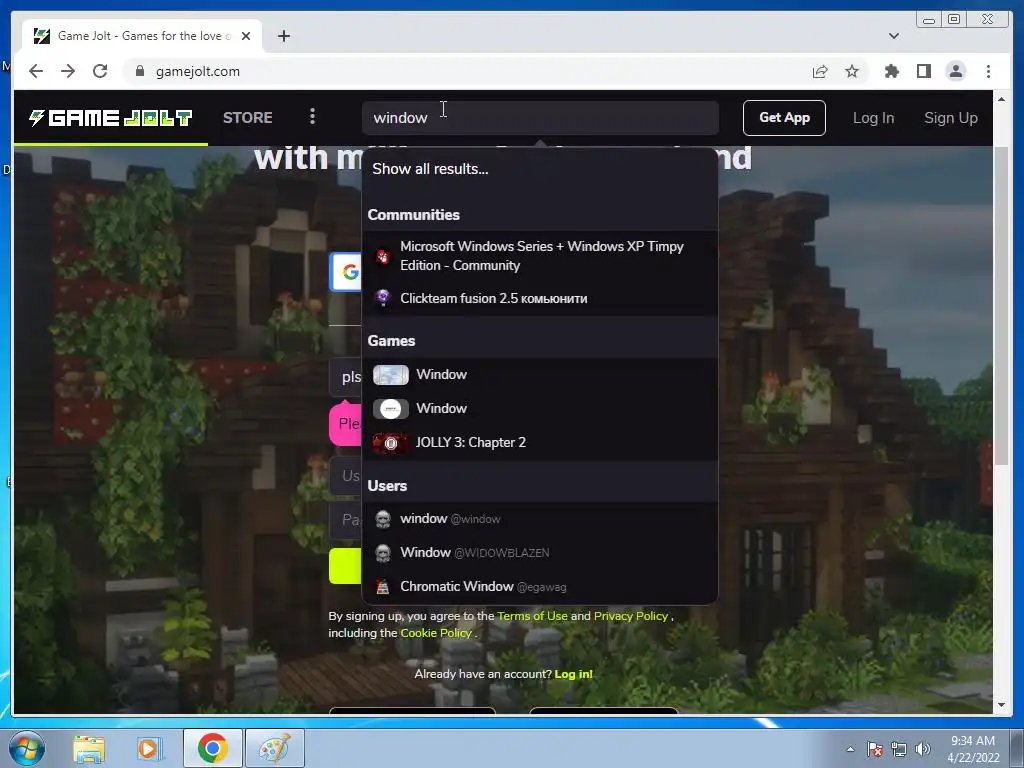Click Log In in the header
This screenshot has height=768, width=1024.
tap(873, 118)
